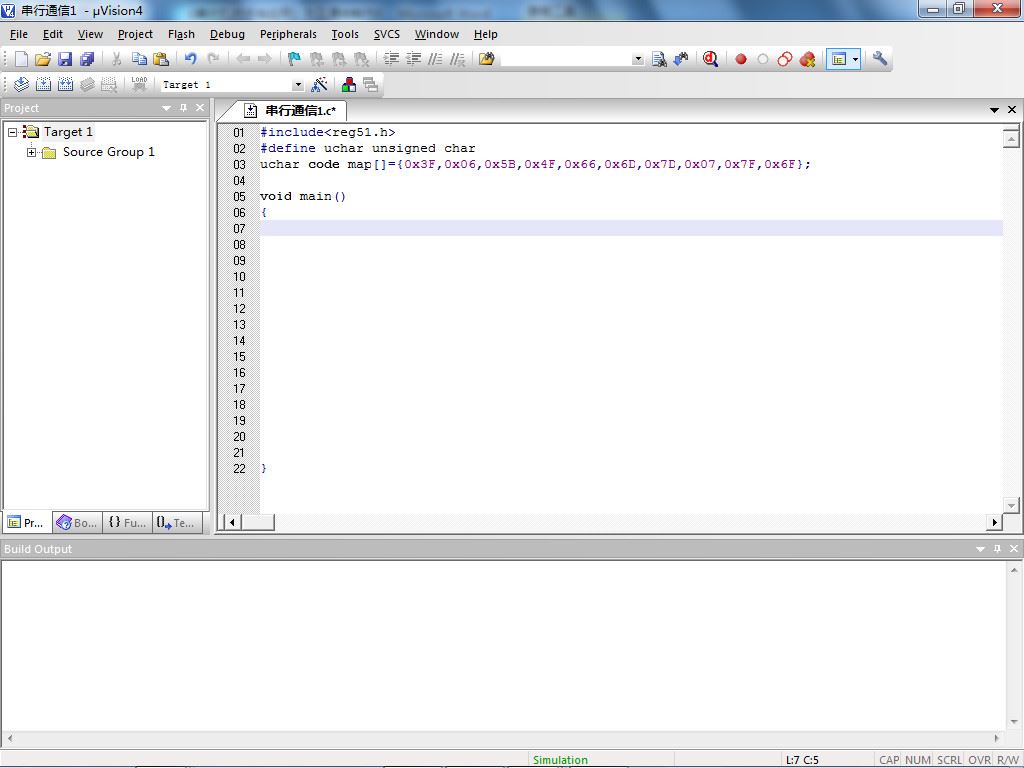Kill all breakpoints

tap(807, 59)
